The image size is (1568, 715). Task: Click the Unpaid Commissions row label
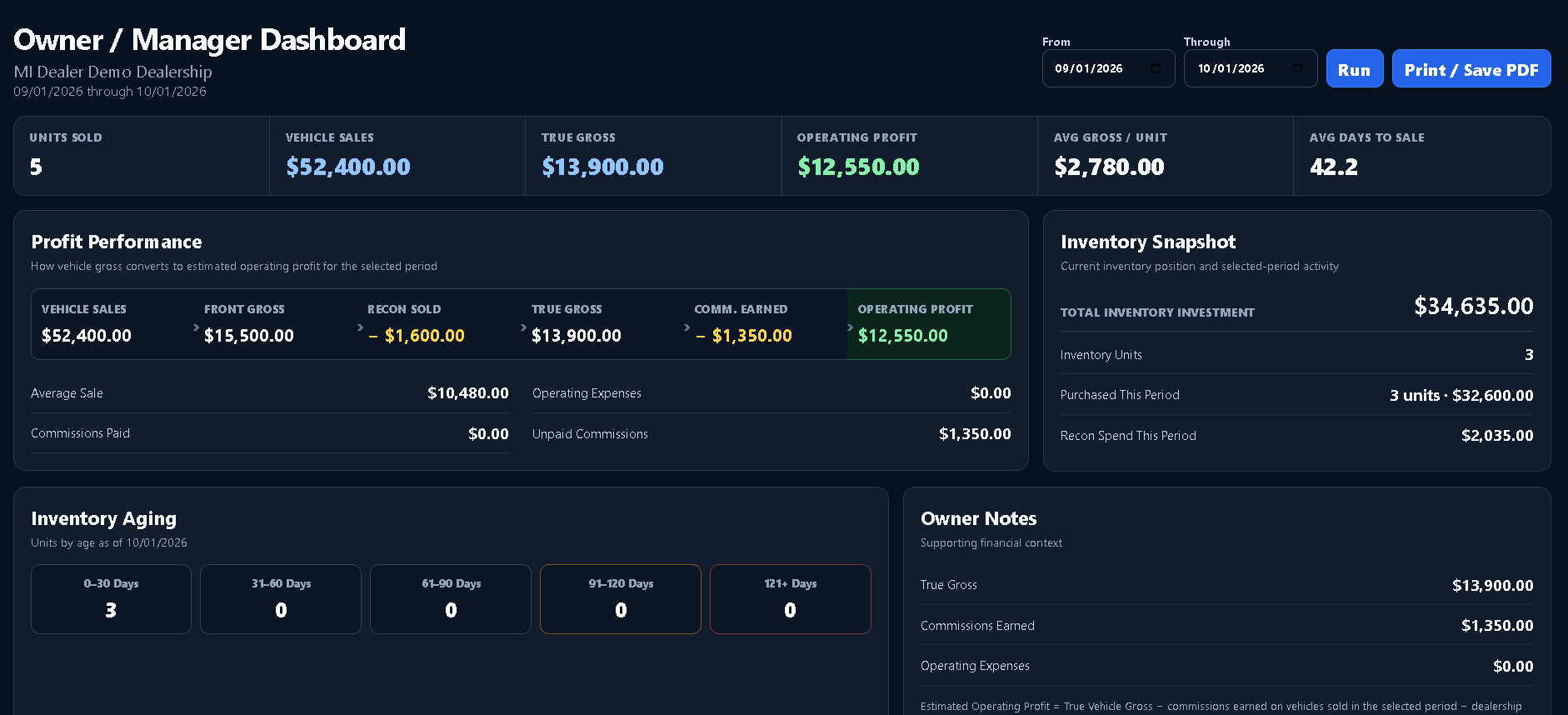point(590,434)
